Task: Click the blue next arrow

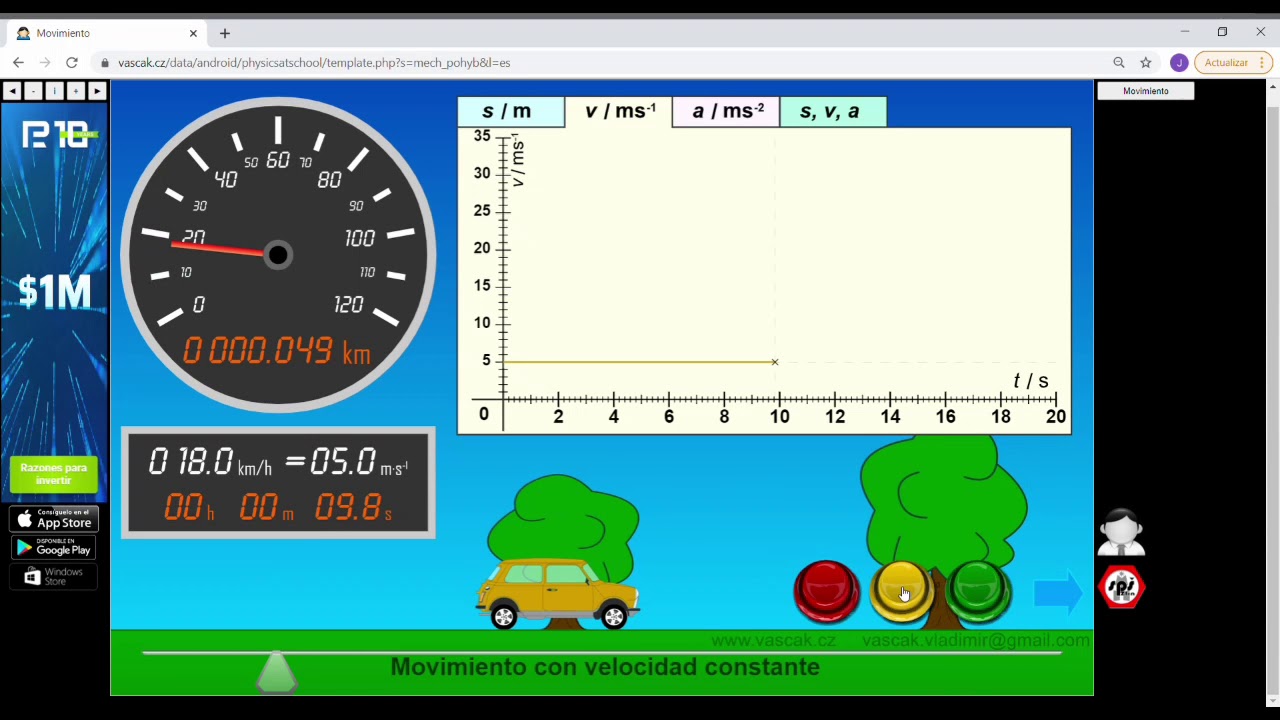Action: coord(1058,592)
